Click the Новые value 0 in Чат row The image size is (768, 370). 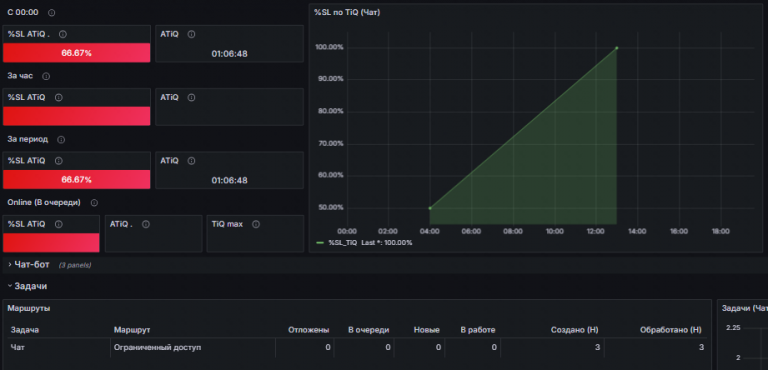click(x=438, y=347)
